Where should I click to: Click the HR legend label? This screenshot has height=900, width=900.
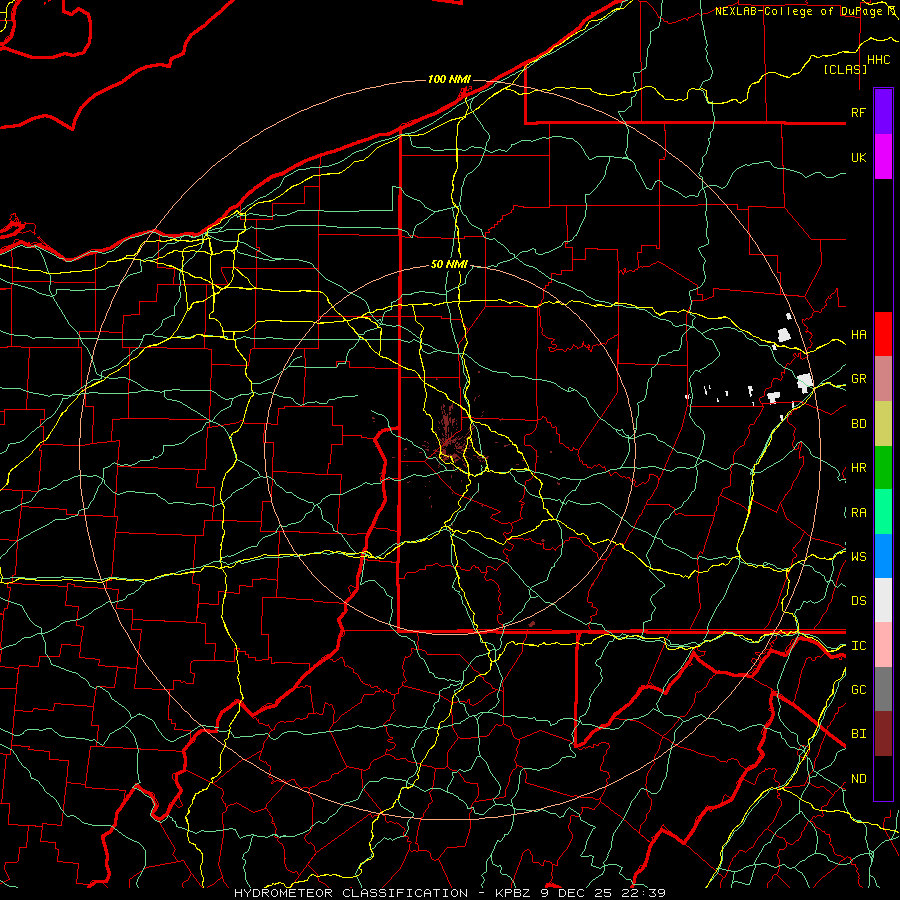click(858, 468)
